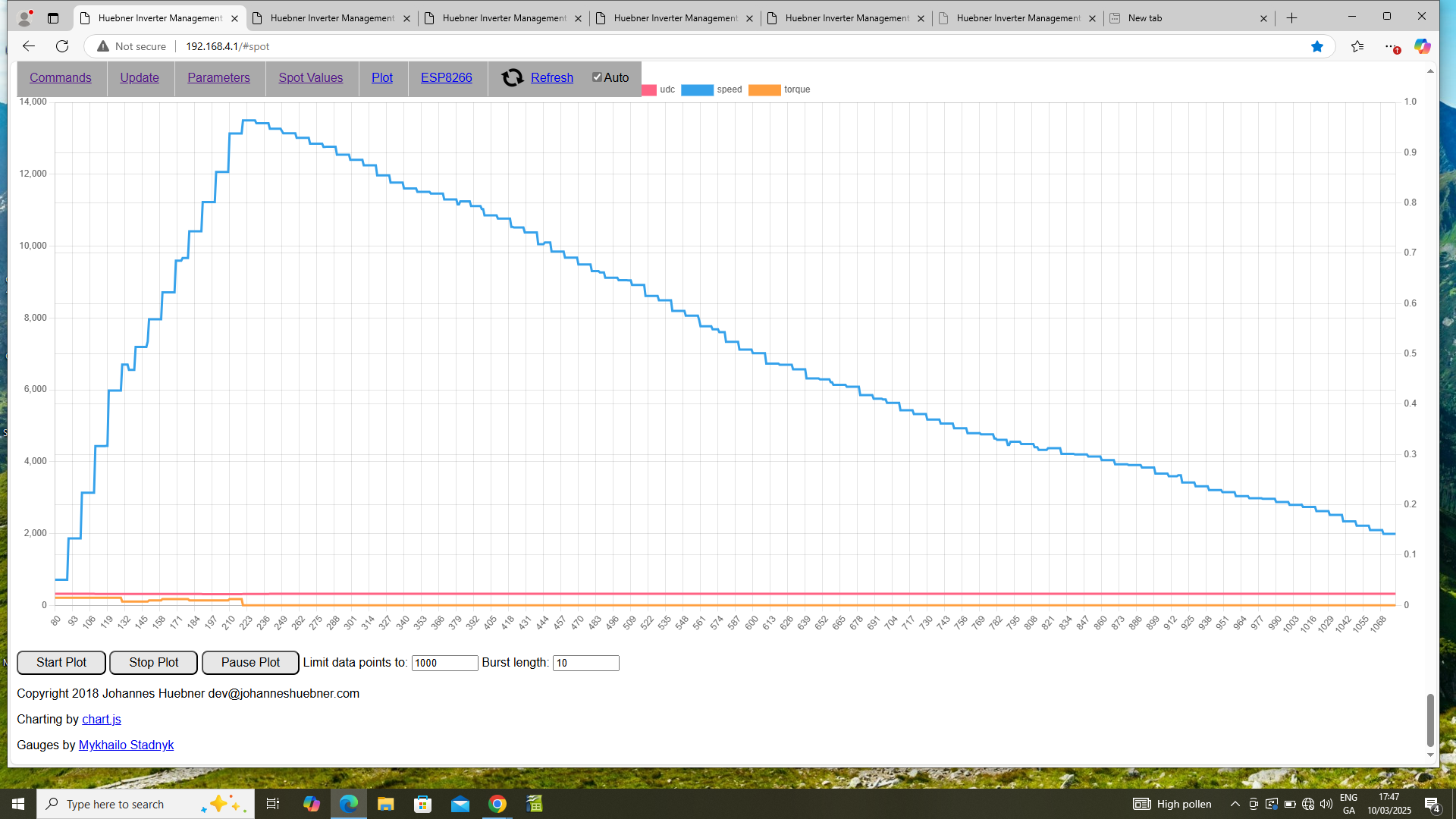Open the chart.js link

(x=102, y=719)
